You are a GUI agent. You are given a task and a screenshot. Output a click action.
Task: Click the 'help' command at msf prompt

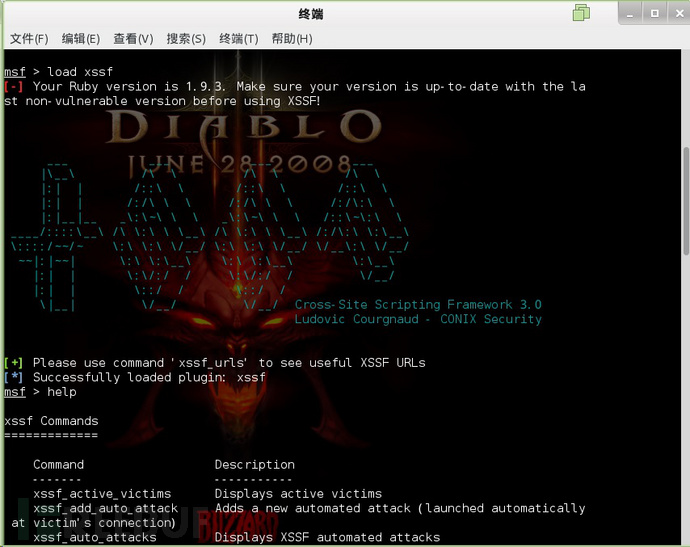[62, 392]
